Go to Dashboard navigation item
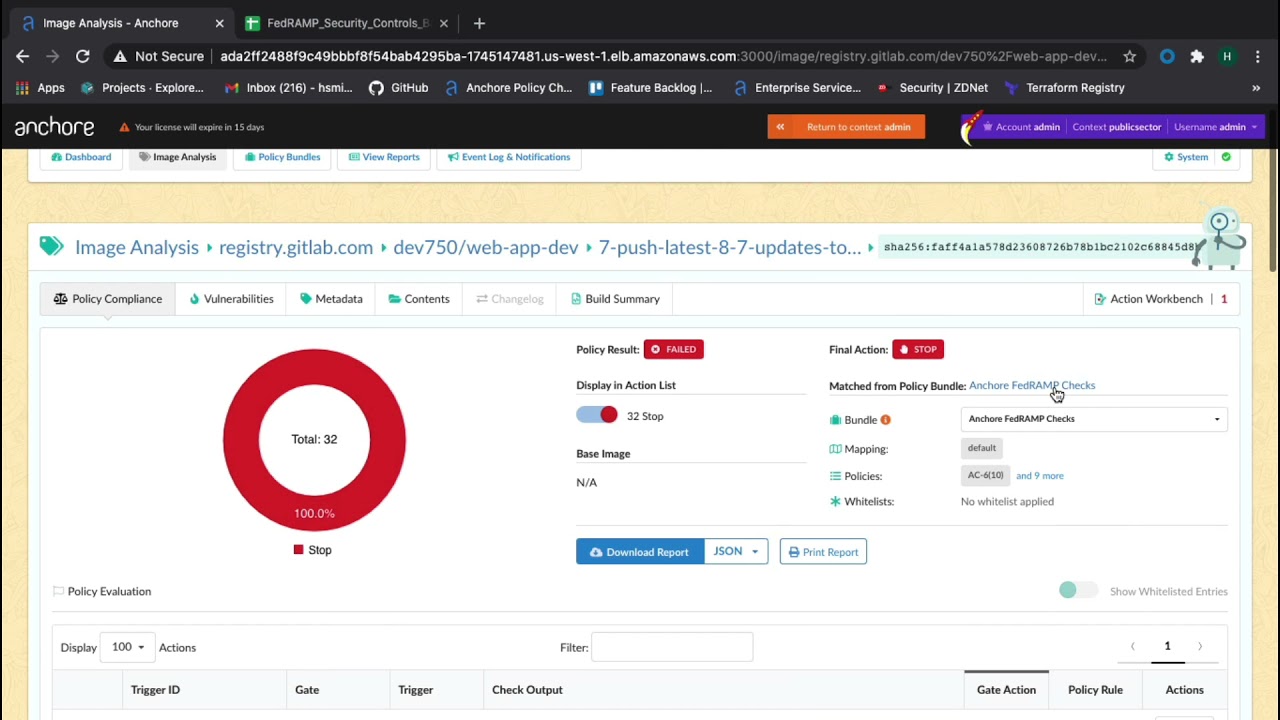This screenshot has height=720, width=1280. coord(81,157)
